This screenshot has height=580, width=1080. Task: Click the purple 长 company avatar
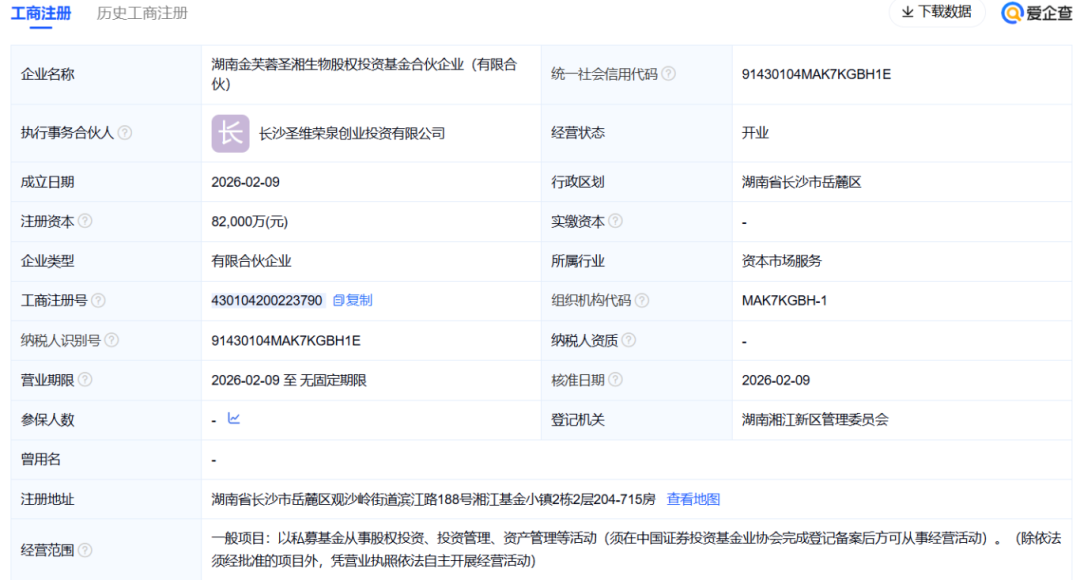pyautogui.click(x=230, y=133)
